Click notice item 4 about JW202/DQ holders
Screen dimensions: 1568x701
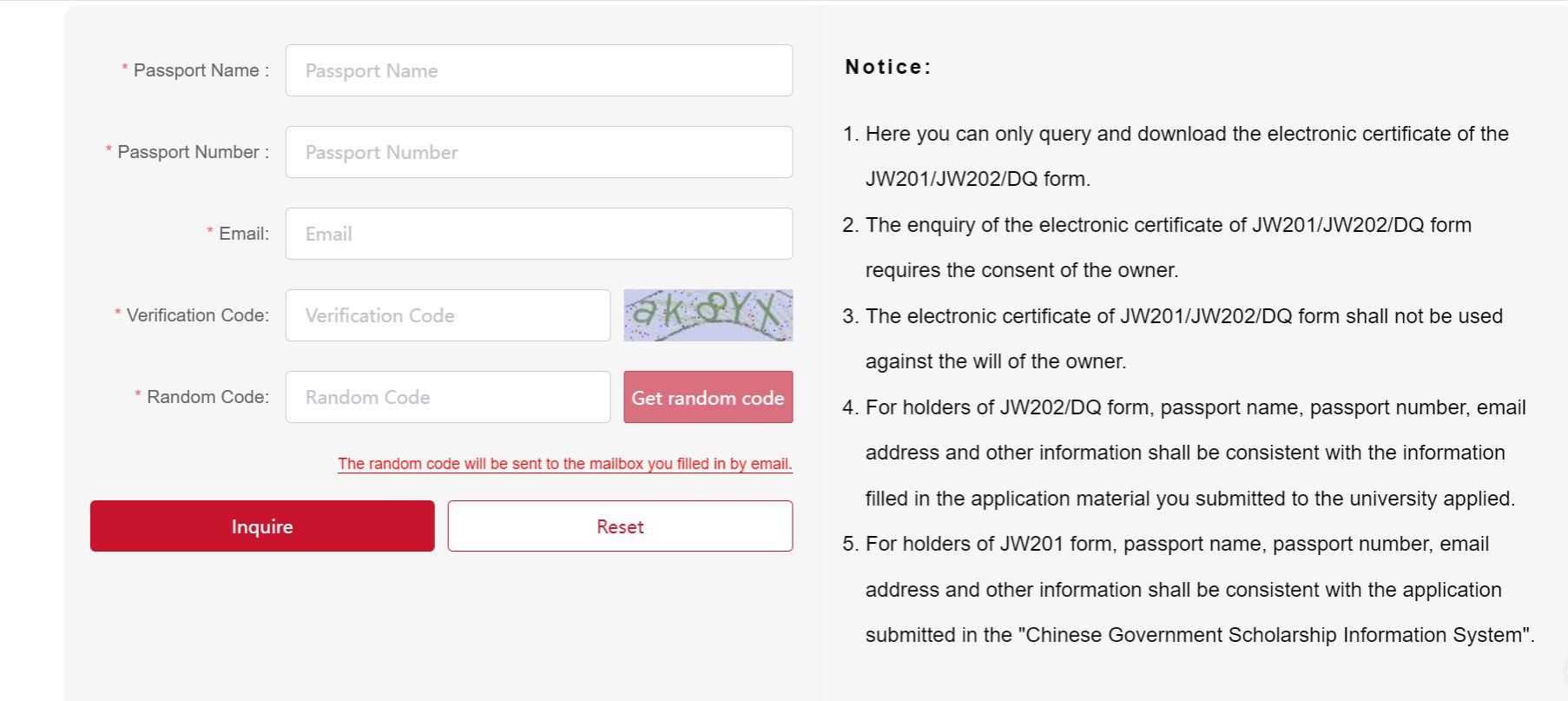point(1184,453)
